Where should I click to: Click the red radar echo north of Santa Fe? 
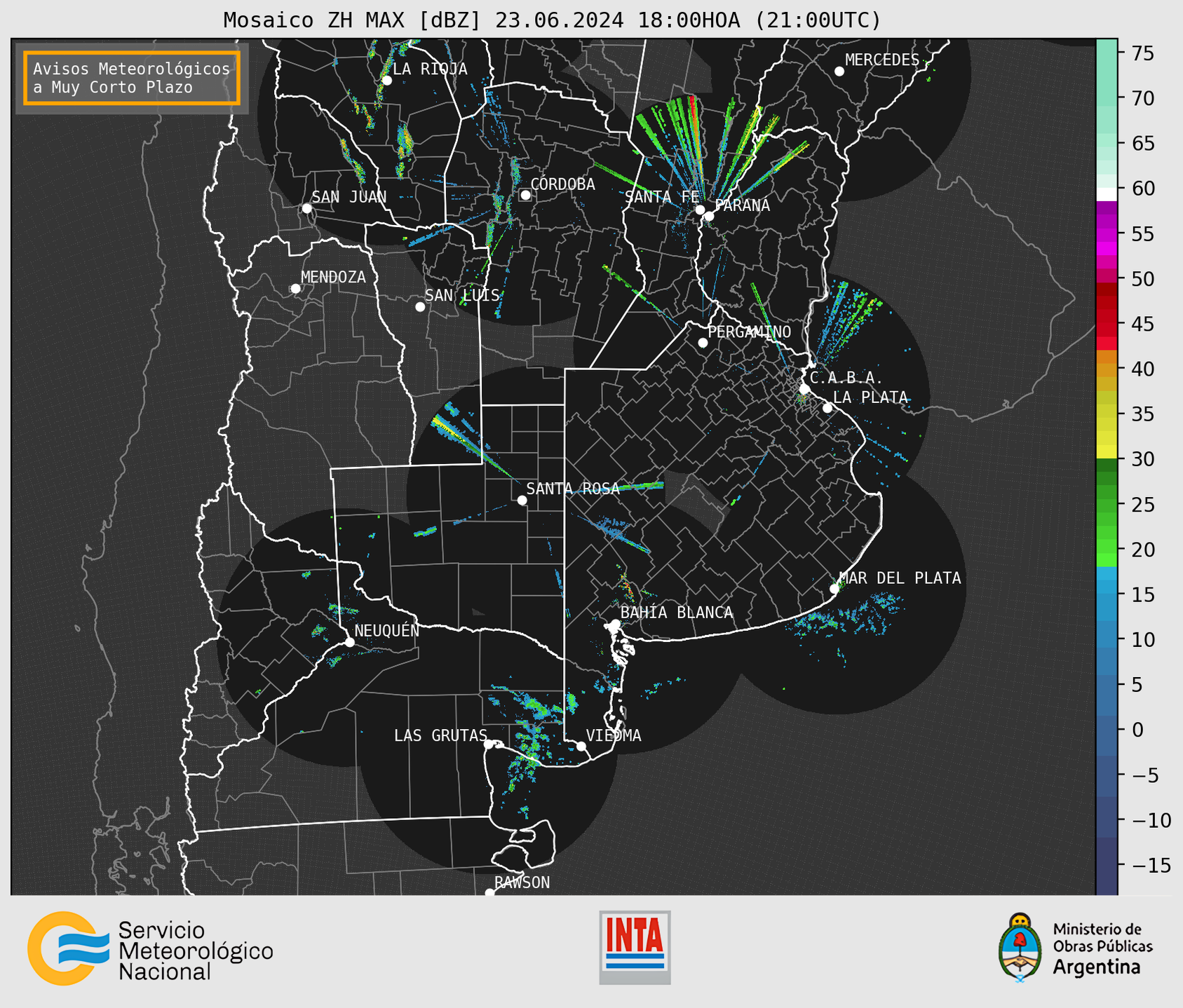694,112
